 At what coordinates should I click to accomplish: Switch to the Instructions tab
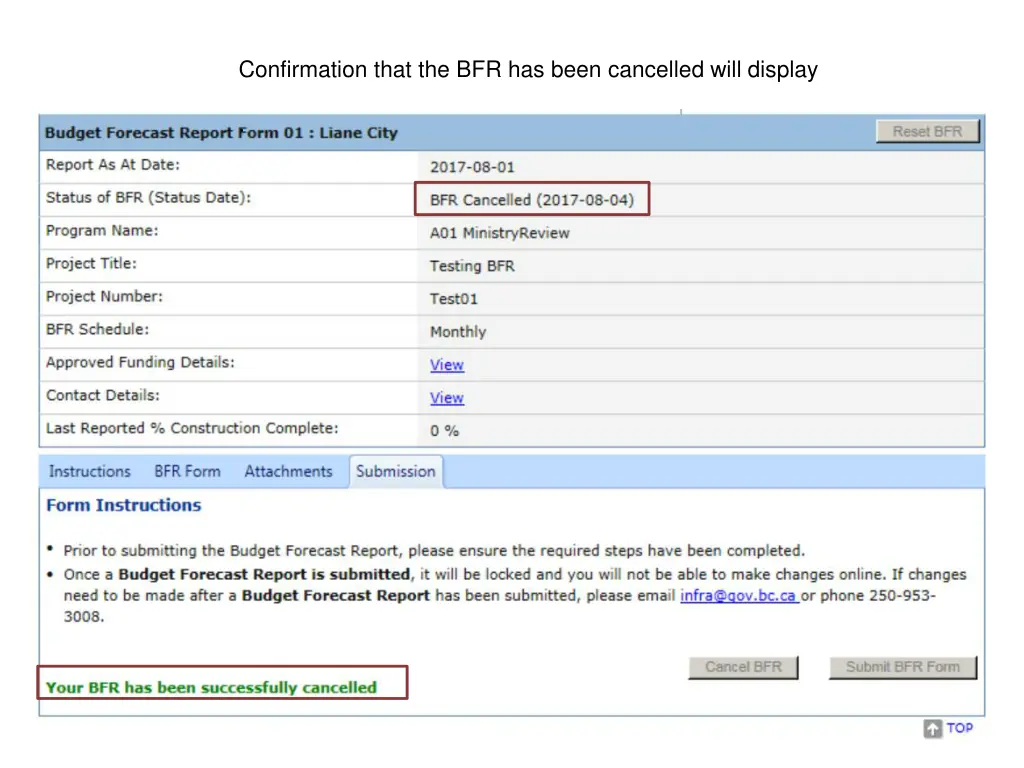click(x=89, y=472)
